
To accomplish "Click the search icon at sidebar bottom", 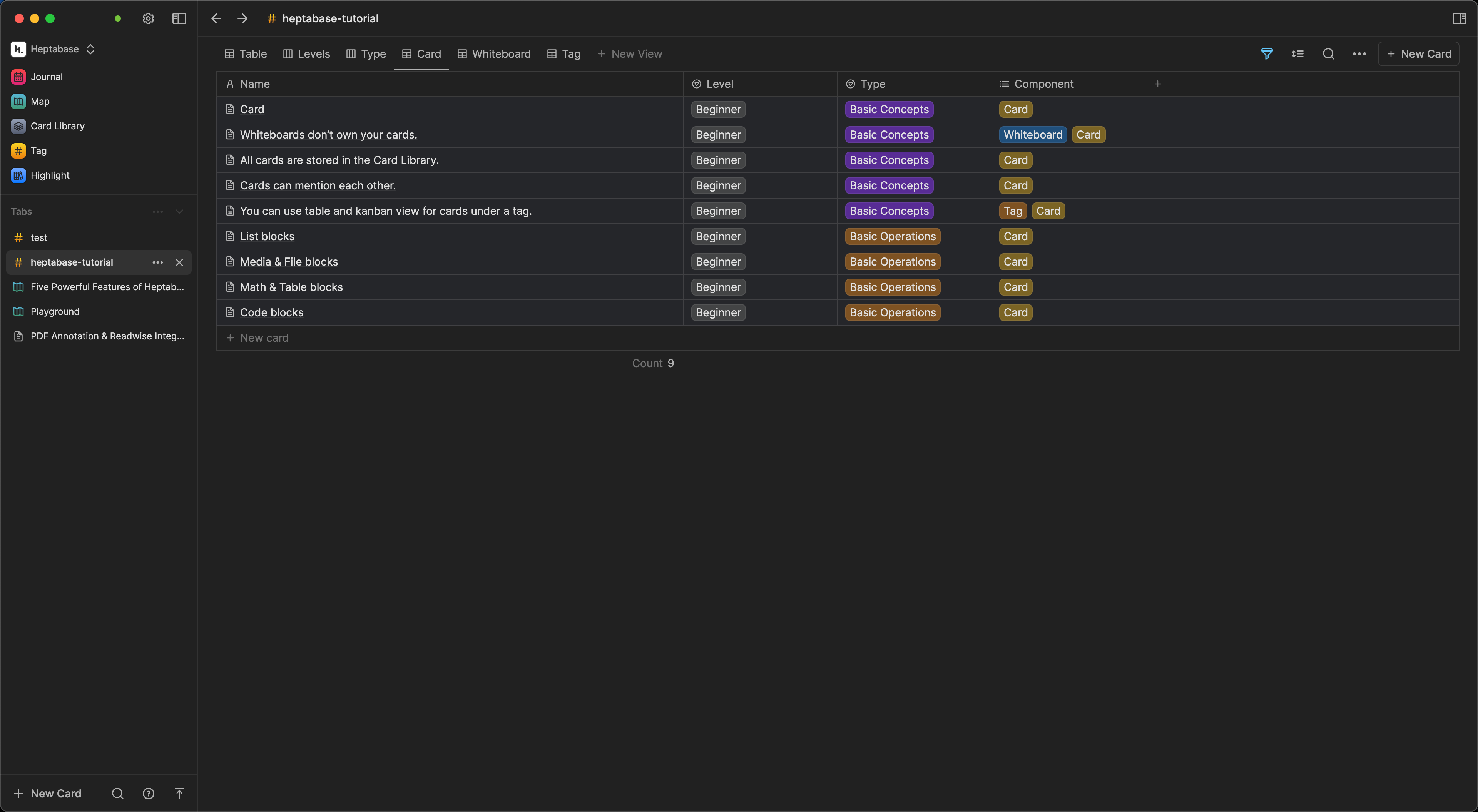I will click(x=118, y=794).
